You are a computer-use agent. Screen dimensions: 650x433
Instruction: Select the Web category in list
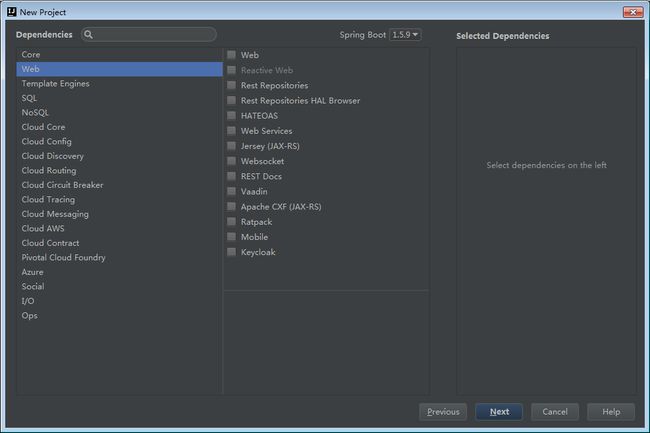click(x=119, y=69)
